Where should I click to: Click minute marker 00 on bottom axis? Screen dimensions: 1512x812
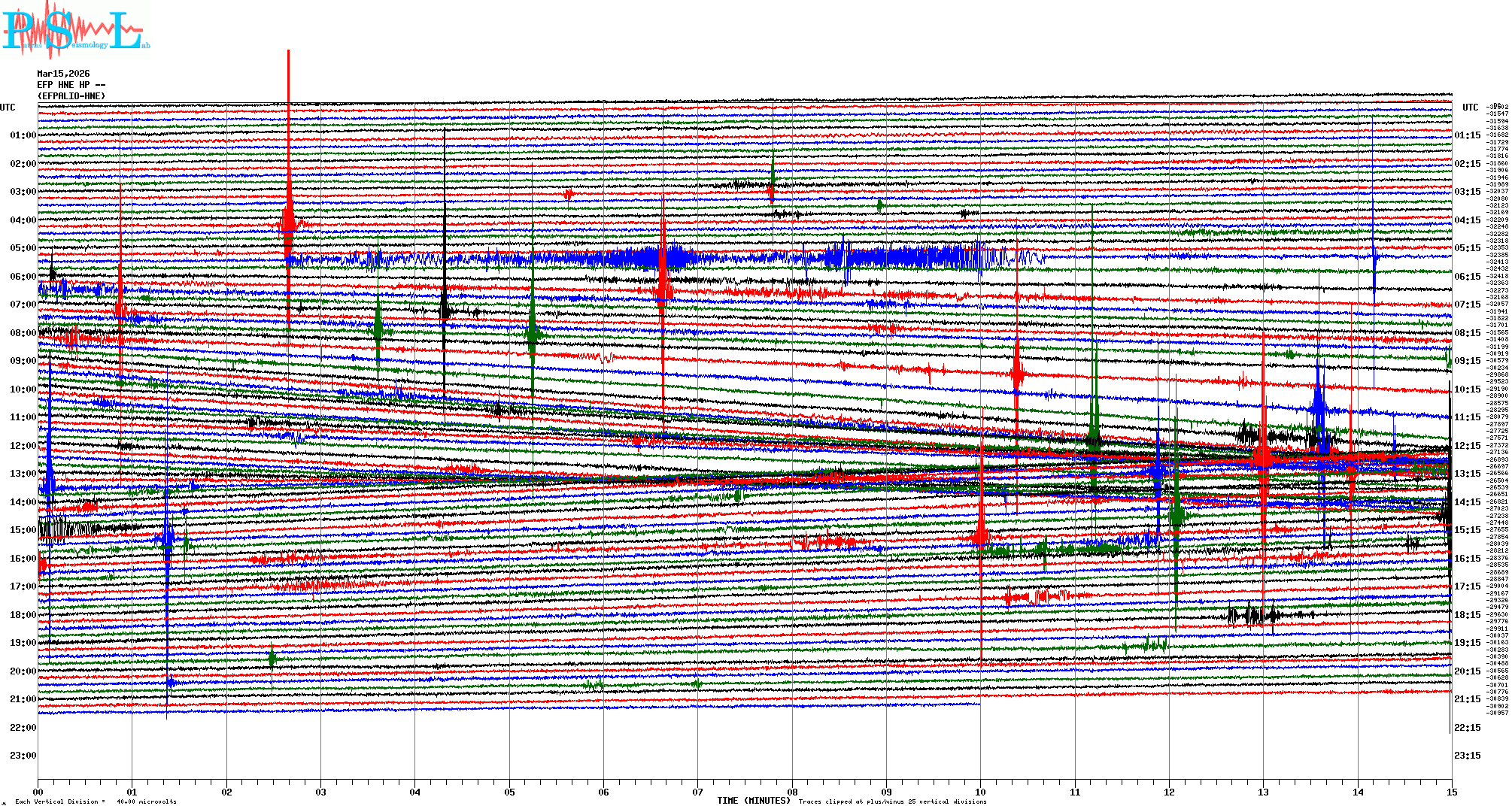coord(38,792)
